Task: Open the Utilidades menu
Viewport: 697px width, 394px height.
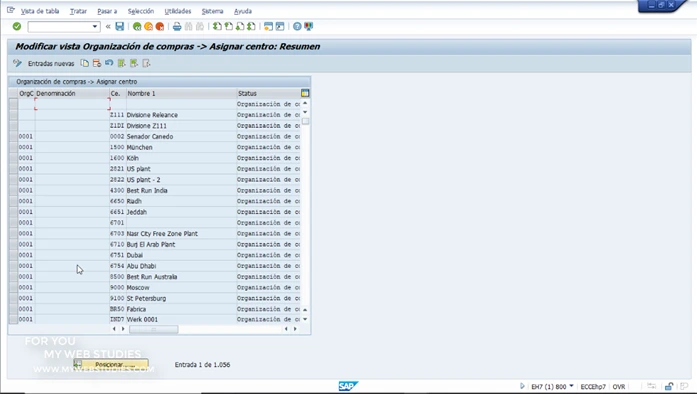Action: coord(178,11)
